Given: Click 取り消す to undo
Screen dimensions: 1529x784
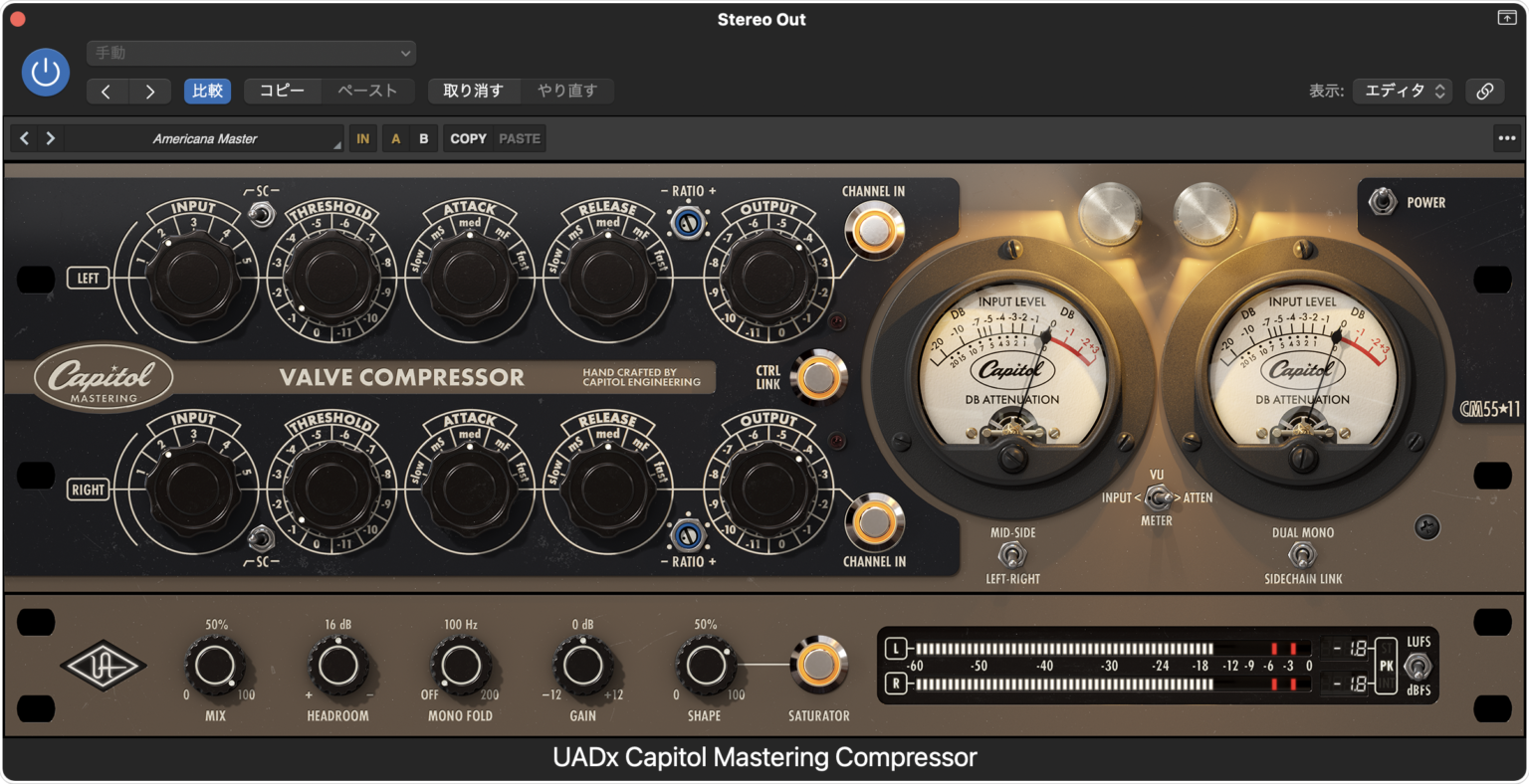Looking at the screenshot, I should tap(475, 90).
